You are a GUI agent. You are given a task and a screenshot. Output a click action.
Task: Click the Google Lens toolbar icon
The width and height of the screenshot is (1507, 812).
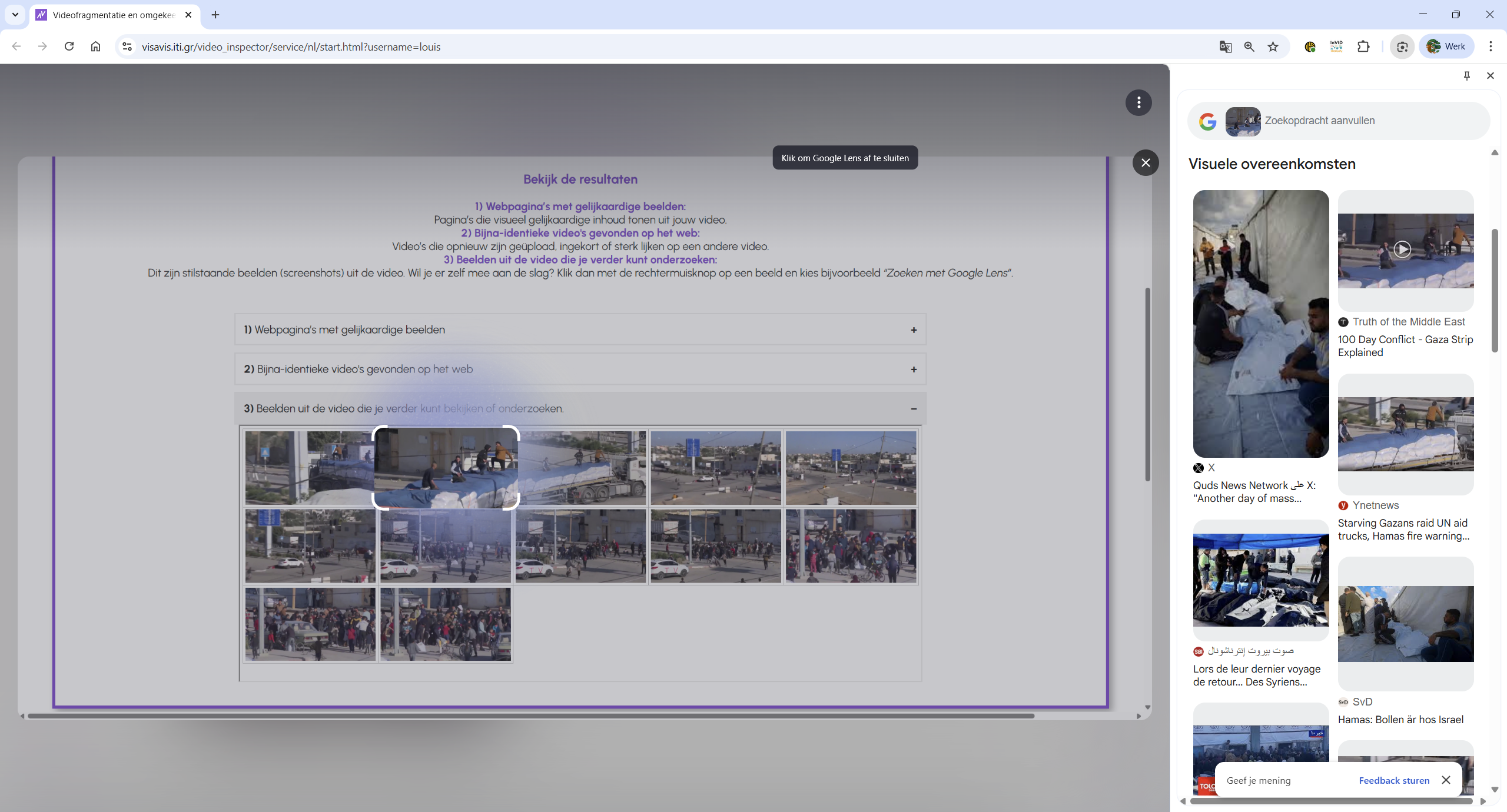(x=1402, y=47)
